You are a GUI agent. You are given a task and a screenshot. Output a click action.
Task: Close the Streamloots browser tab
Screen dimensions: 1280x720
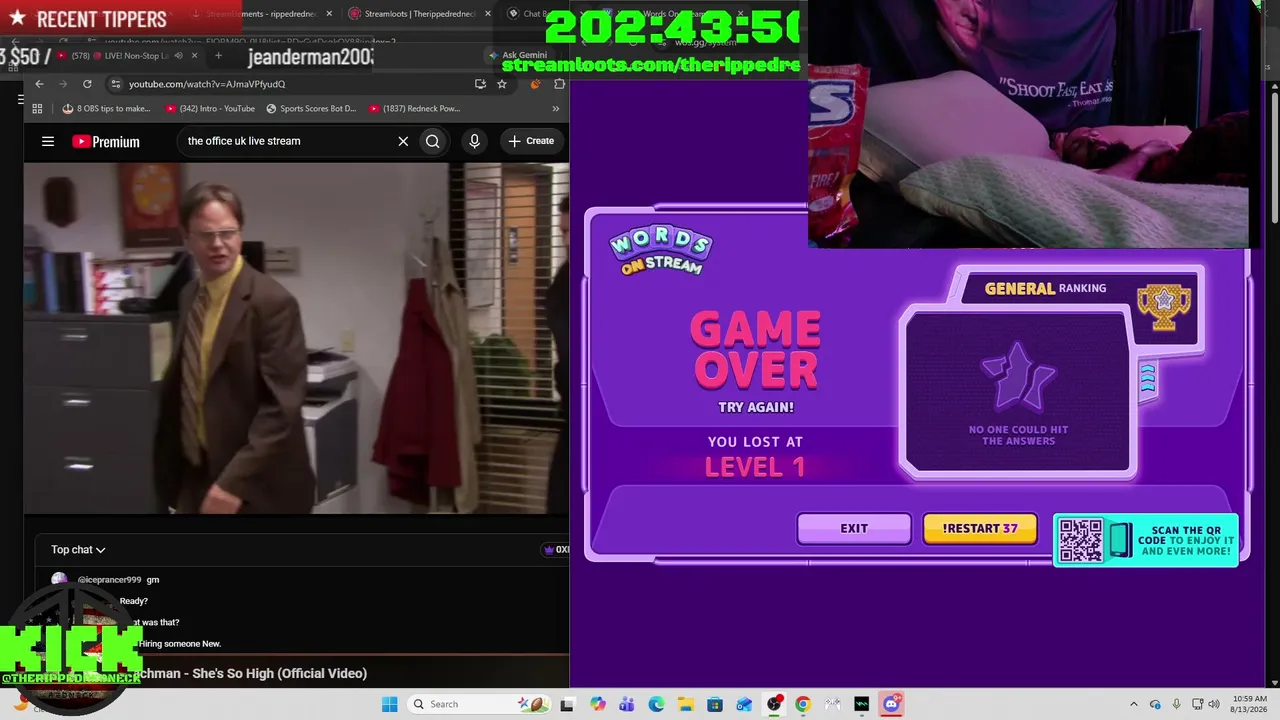(x=488, y=14)
